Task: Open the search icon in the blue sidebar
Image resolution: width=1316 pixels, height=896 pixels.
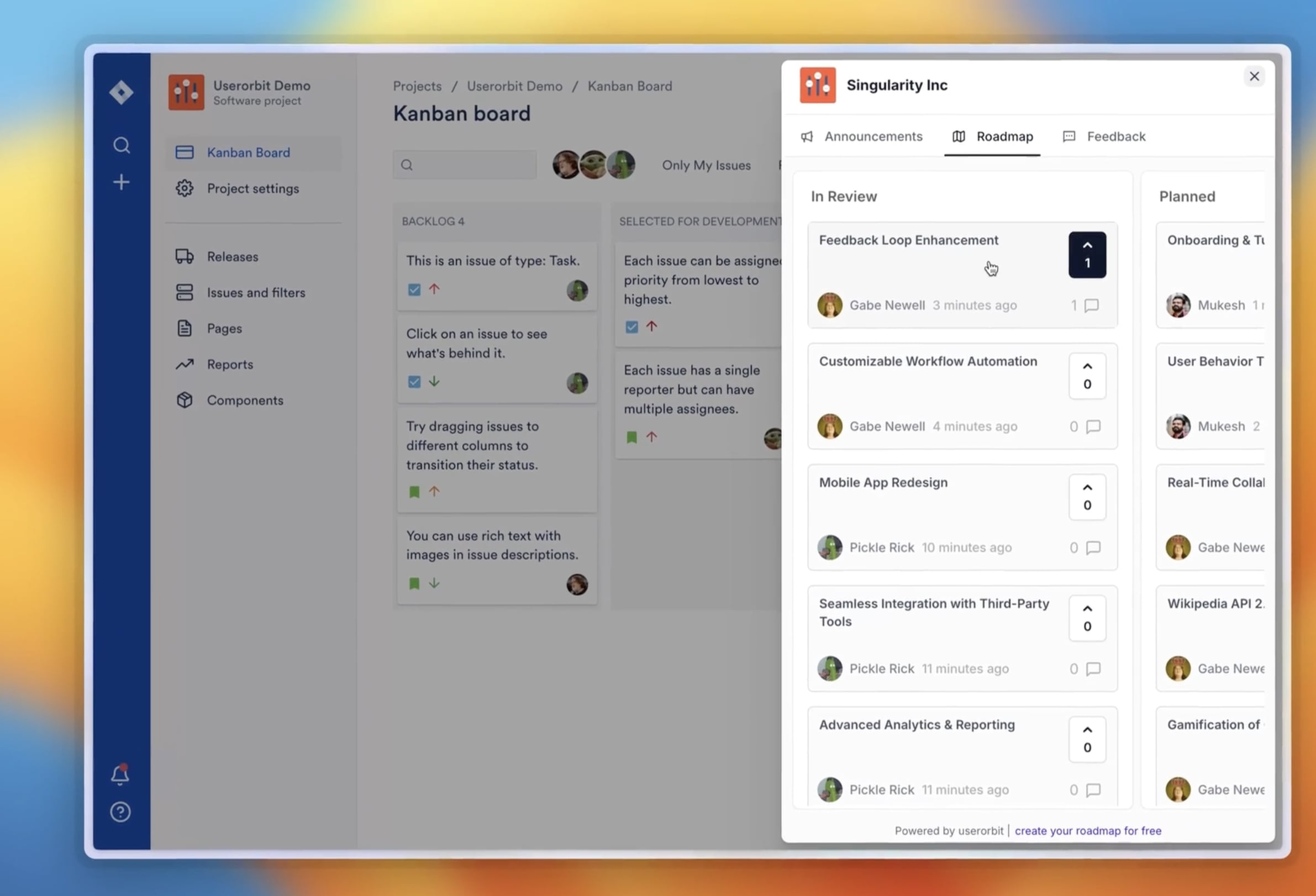Action: click(x=121, y=145)
